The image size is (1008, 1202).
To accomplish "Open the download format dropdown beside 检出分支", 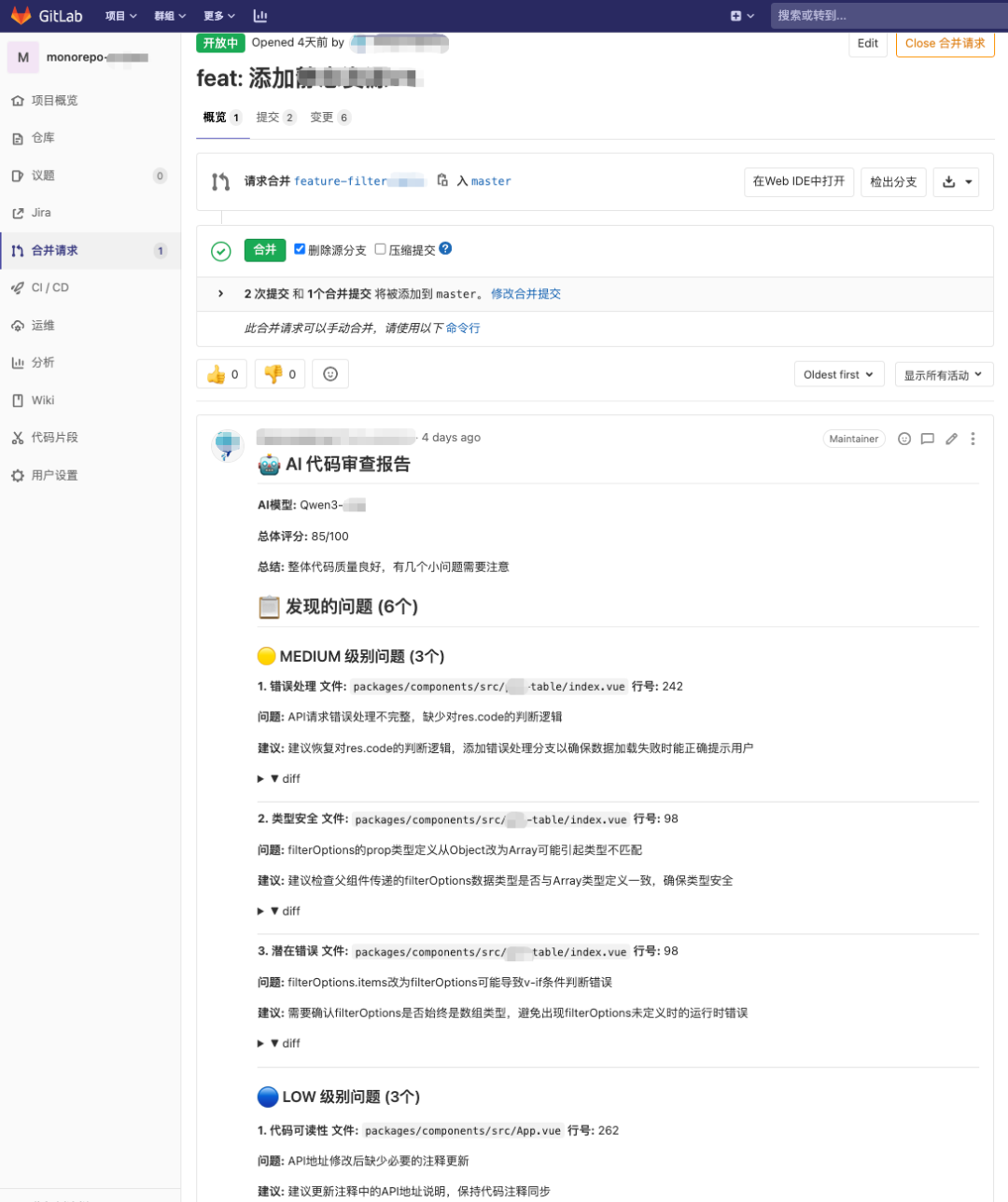I will coord(971,181).
